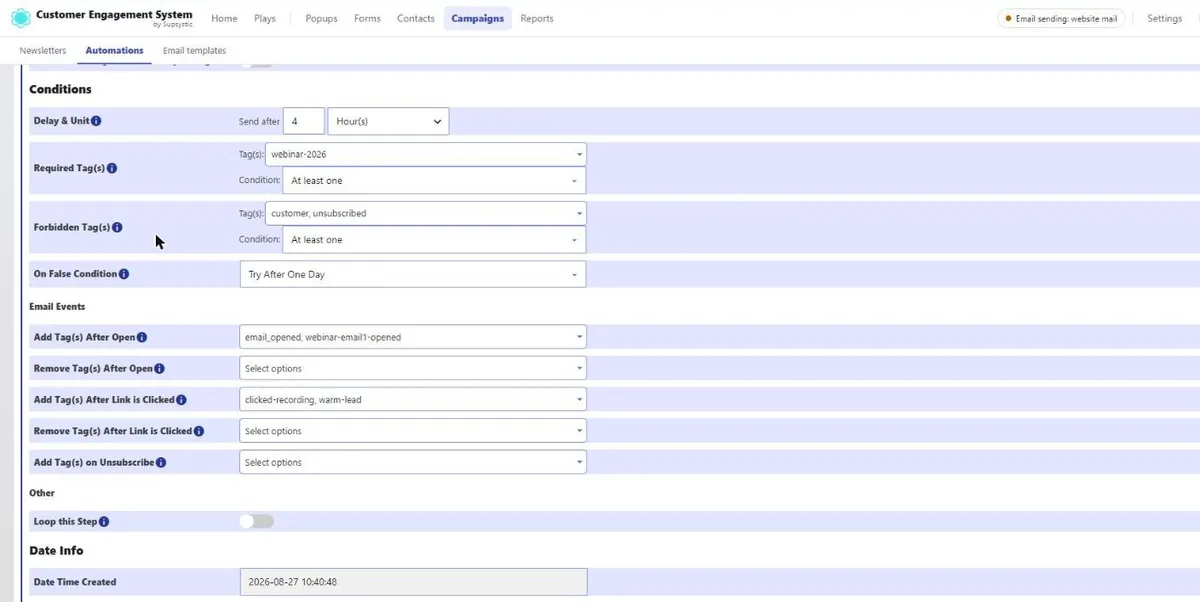Screen dimensions: 1200x602
Task: Click the Email sending: website mail badge
Action: coord(1061,18)
